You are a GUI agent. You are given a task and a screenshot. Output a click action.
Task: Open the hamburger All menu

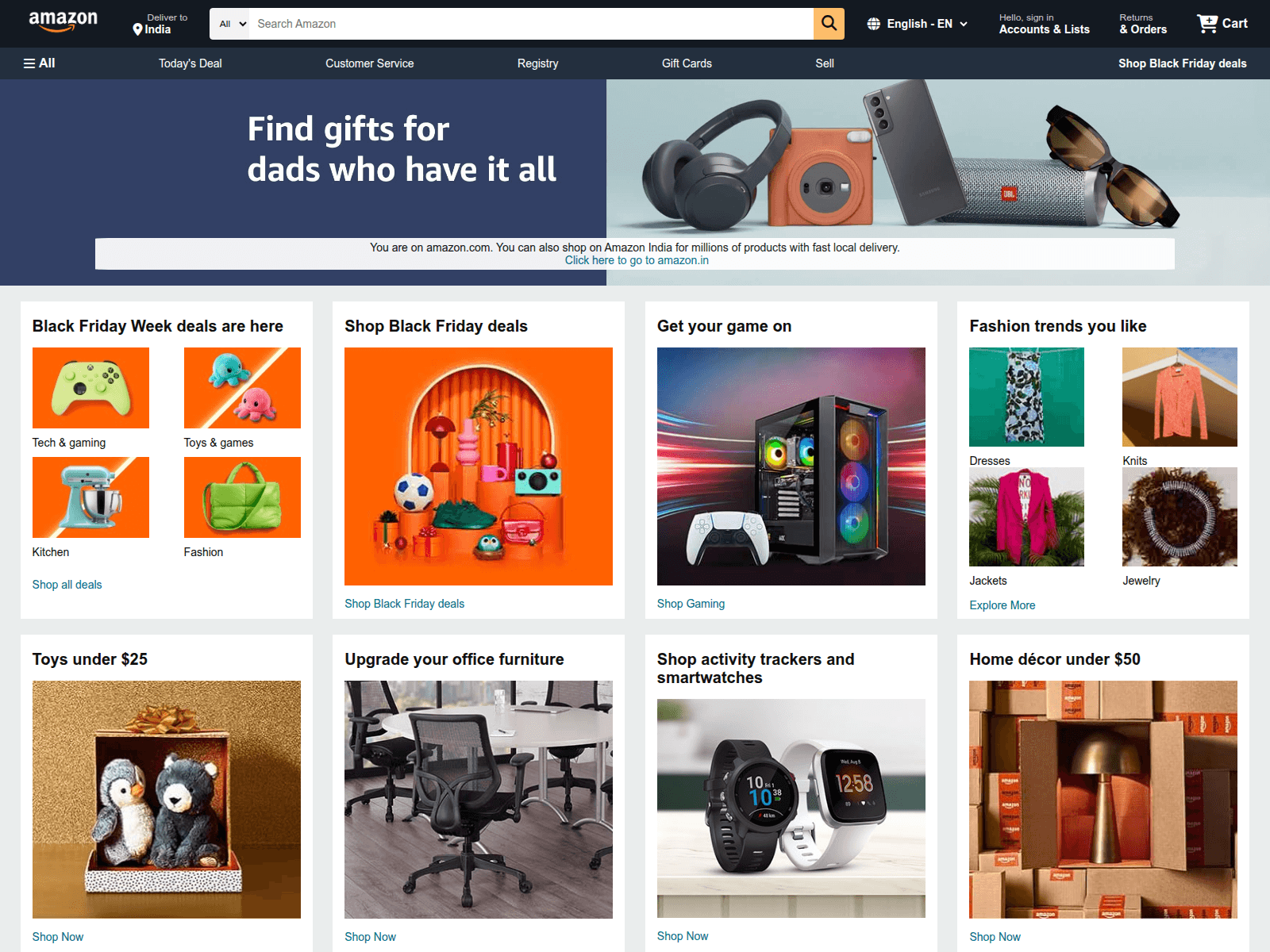tap(39, 63)
